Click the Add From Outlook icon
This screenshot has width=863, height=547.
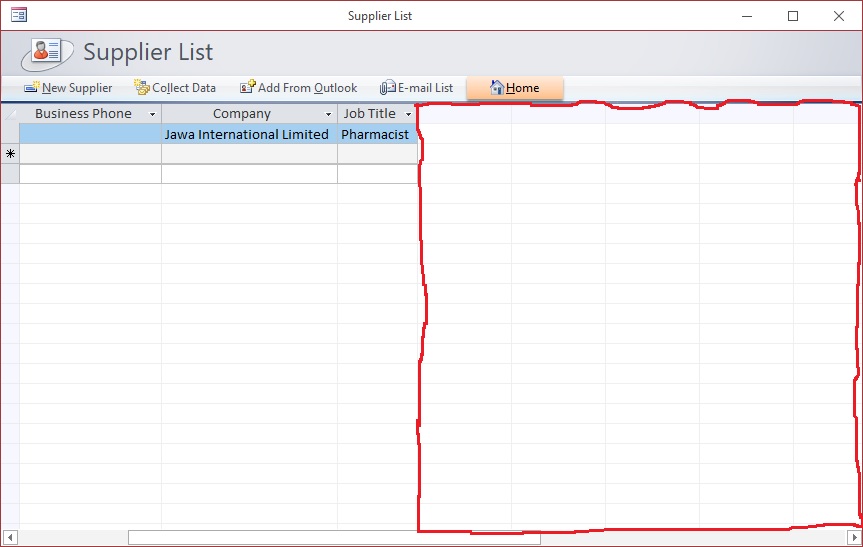coord(248,87)
